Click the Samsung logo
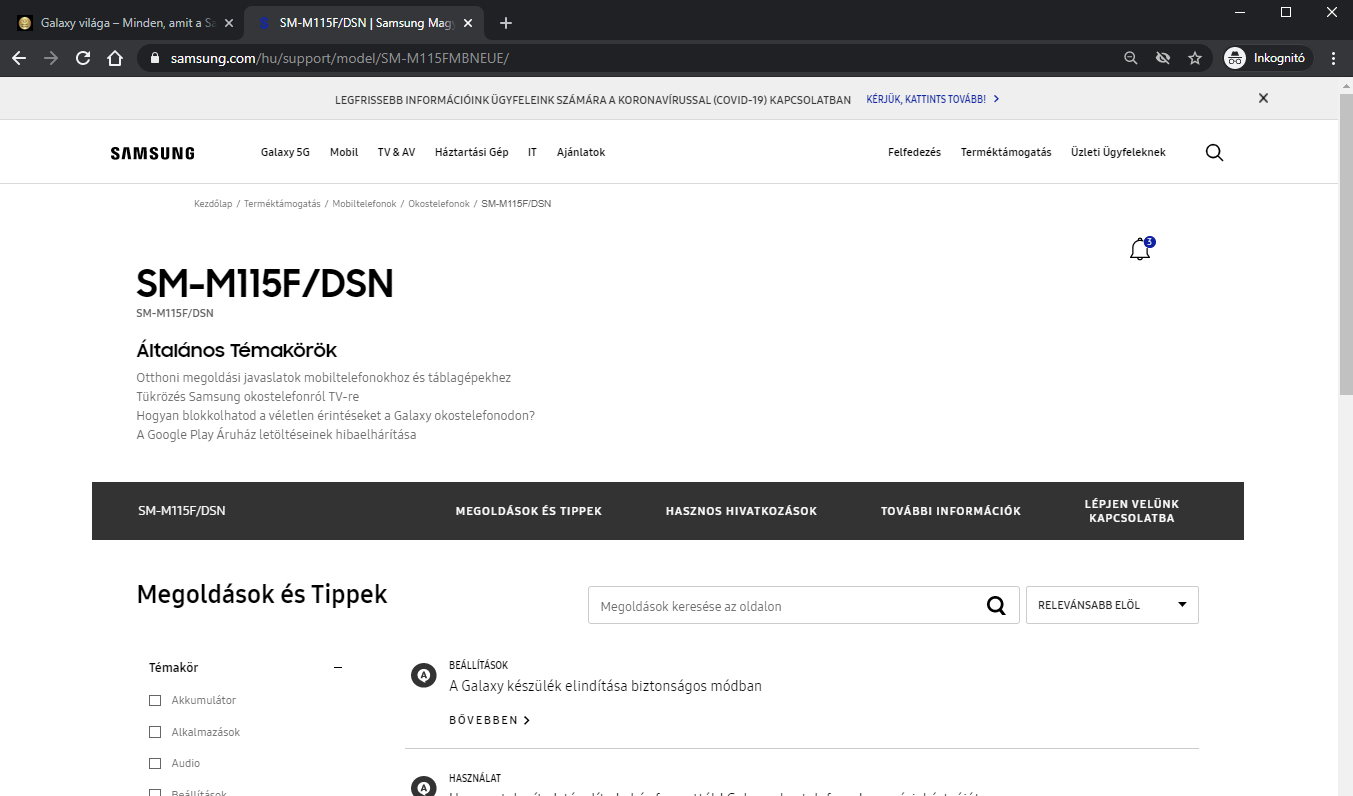1353x796 pixels. point(152,153)
